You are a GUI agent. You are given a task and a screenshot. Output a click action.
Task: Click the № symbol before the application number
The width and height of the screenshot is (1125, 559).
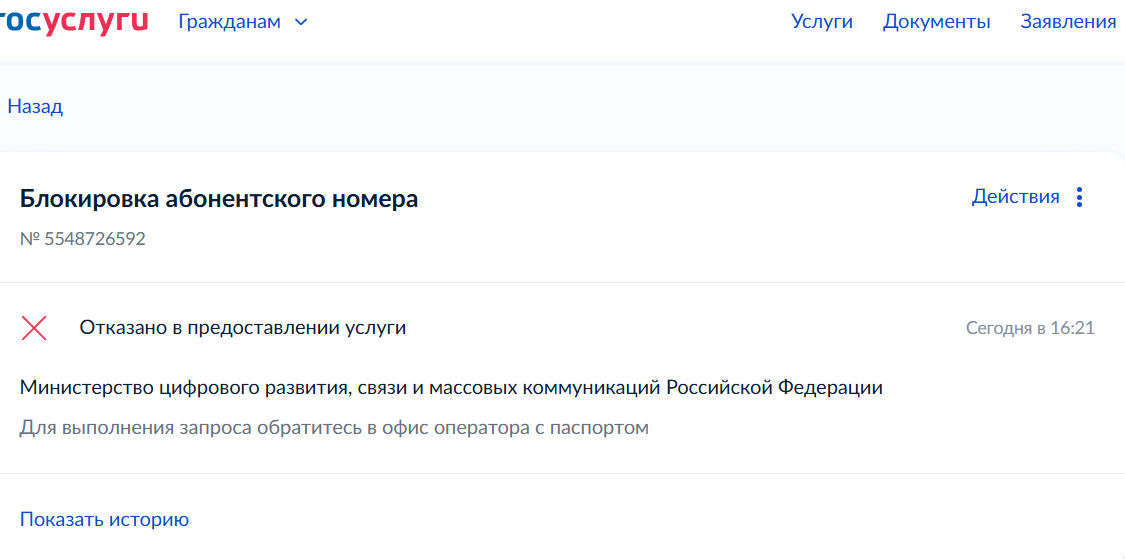[29, 239]
